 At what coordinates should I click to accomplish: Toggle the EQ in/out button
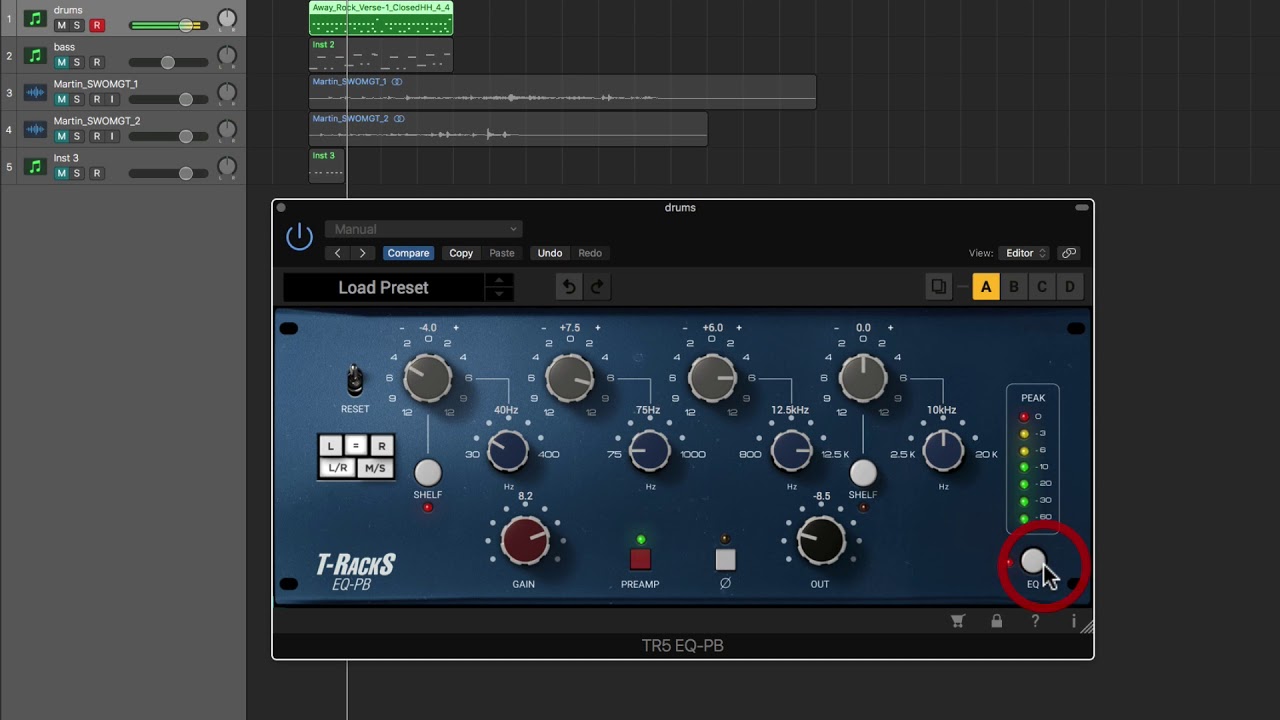click(1033, 561)
